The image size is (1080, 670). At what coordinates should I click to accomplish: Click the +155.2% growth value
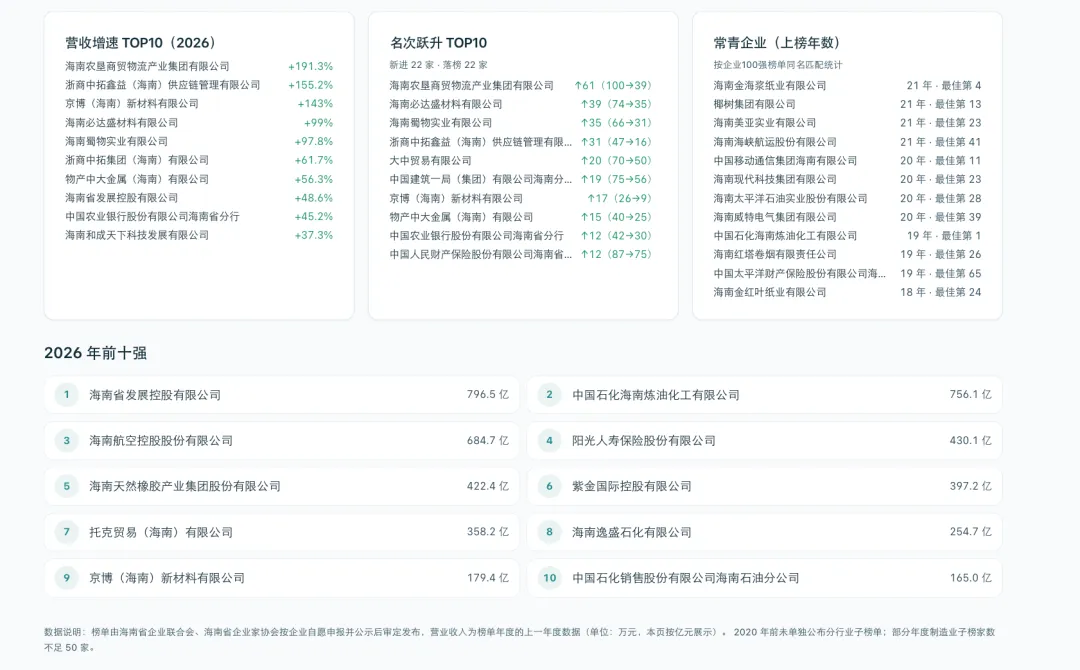pyautogui.click(x=311, y=85)
